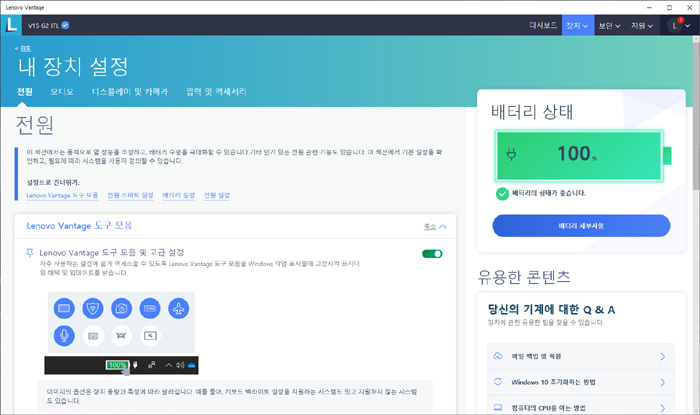Click the camera privacy icon in toolbar preview
700x415 pixels.
(121, 308)
